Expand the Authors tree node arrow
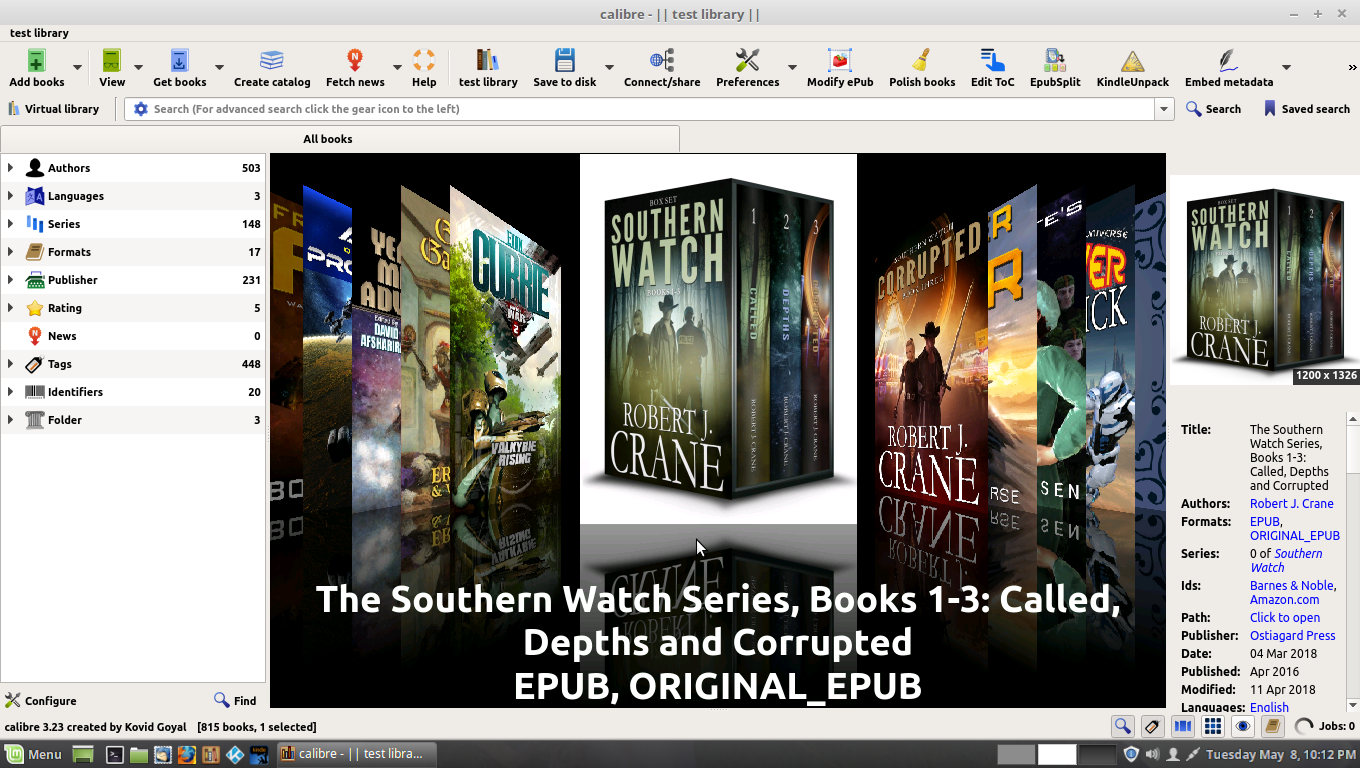The height and width of the screenshot is (768, 1360). tap(10, 168)
